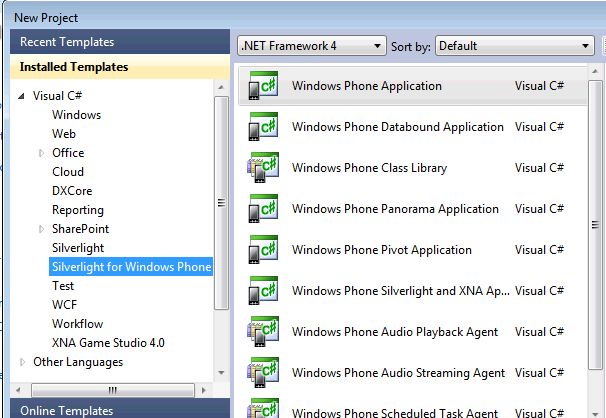Click the Windows Phone Databound Application icon
This screenshot has height=418, width=606.
tap(263, 127)
